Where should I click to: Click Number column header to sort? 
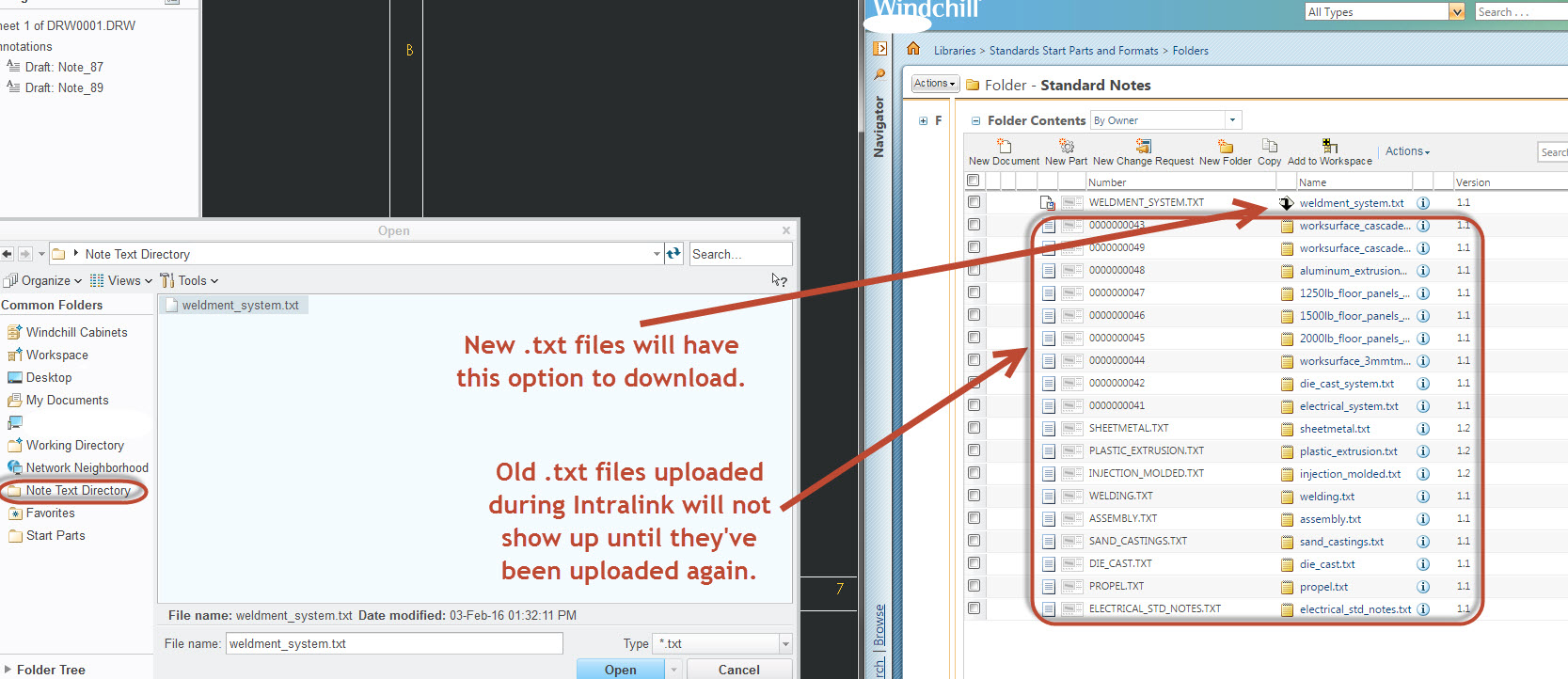coord(1107,182)
